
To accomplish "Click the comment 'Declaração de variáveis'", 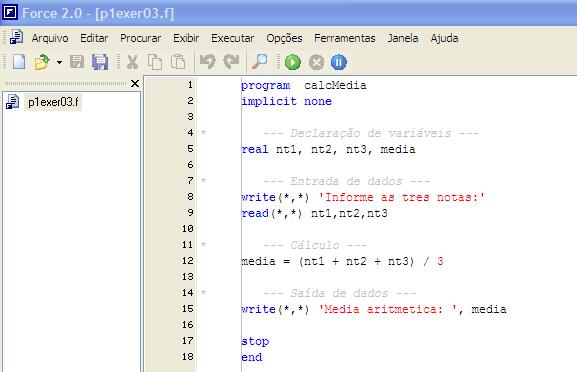I will [x=371, y=133].
